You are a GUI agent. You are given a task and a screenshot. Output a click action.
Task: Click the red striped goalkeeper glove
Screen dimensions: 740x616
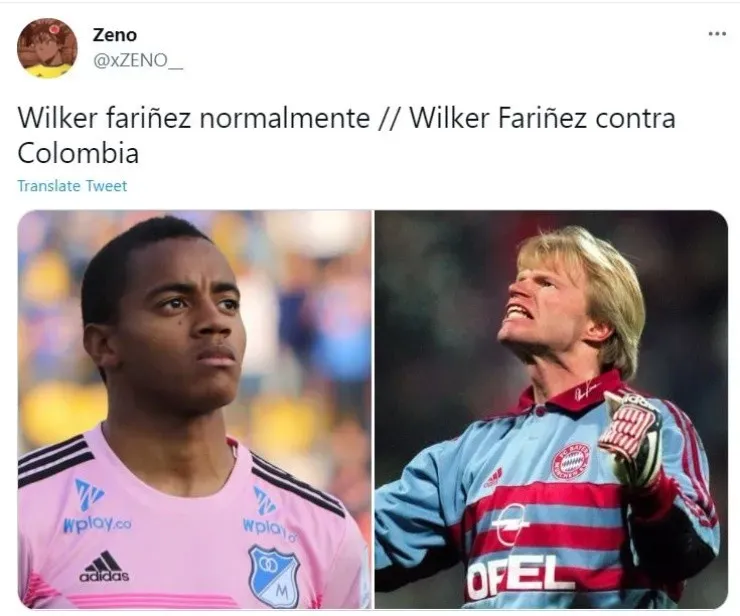pyautogui.click(x=631, y=437)
